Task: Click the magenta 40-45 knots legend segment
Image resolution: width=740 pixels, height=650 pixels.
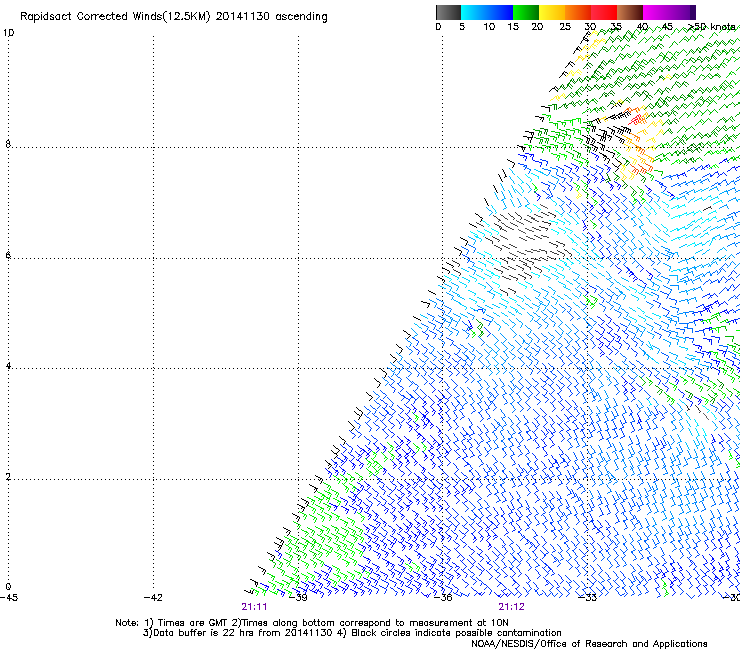Action: click(656, 12)
